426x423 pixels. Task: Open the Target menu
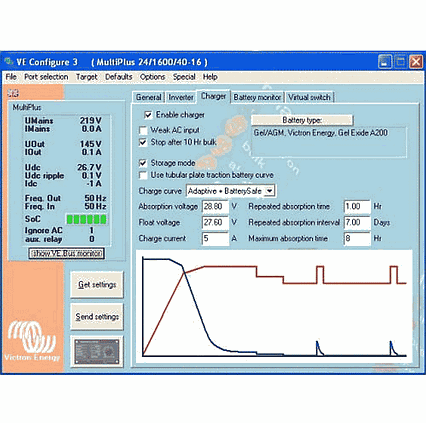pos(87,77)
